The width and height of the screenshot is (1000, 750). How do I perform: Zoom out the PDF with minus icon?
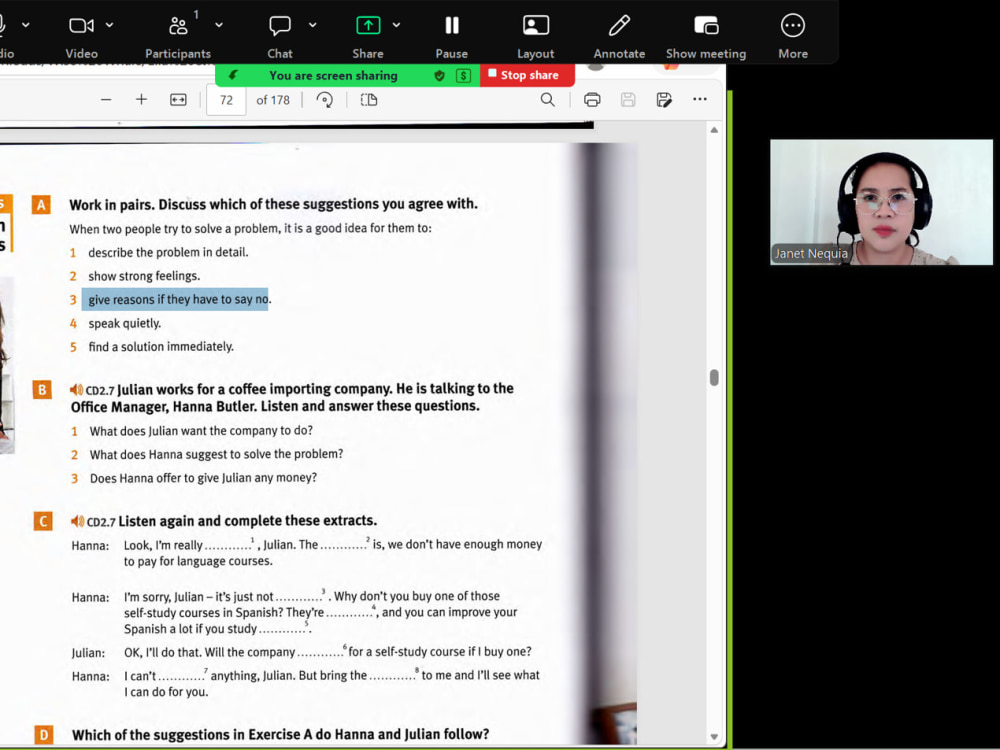pyautogui.click(x=106, y=99)
